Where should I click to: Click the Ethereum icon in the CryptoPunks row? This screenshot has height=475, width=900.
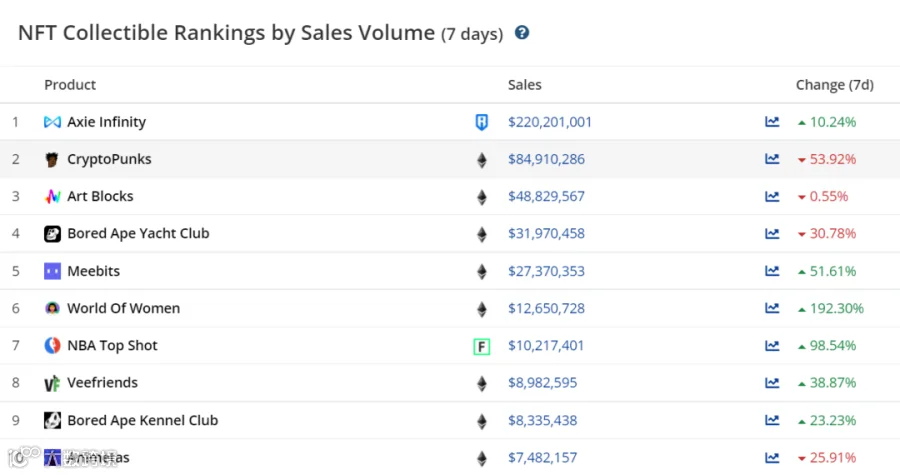[x=482, y=160]
